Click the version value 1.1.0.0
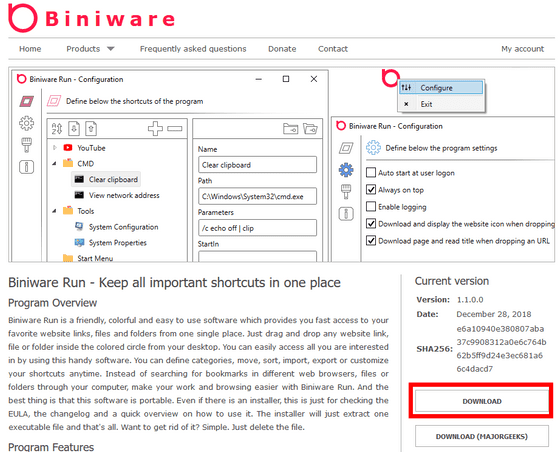 [x=470, y=300]
